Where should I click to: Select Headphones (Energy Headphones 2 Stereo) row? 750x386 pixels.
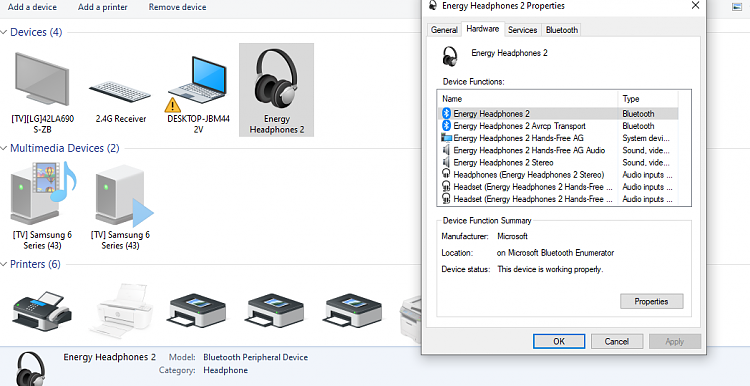[557, 175]
